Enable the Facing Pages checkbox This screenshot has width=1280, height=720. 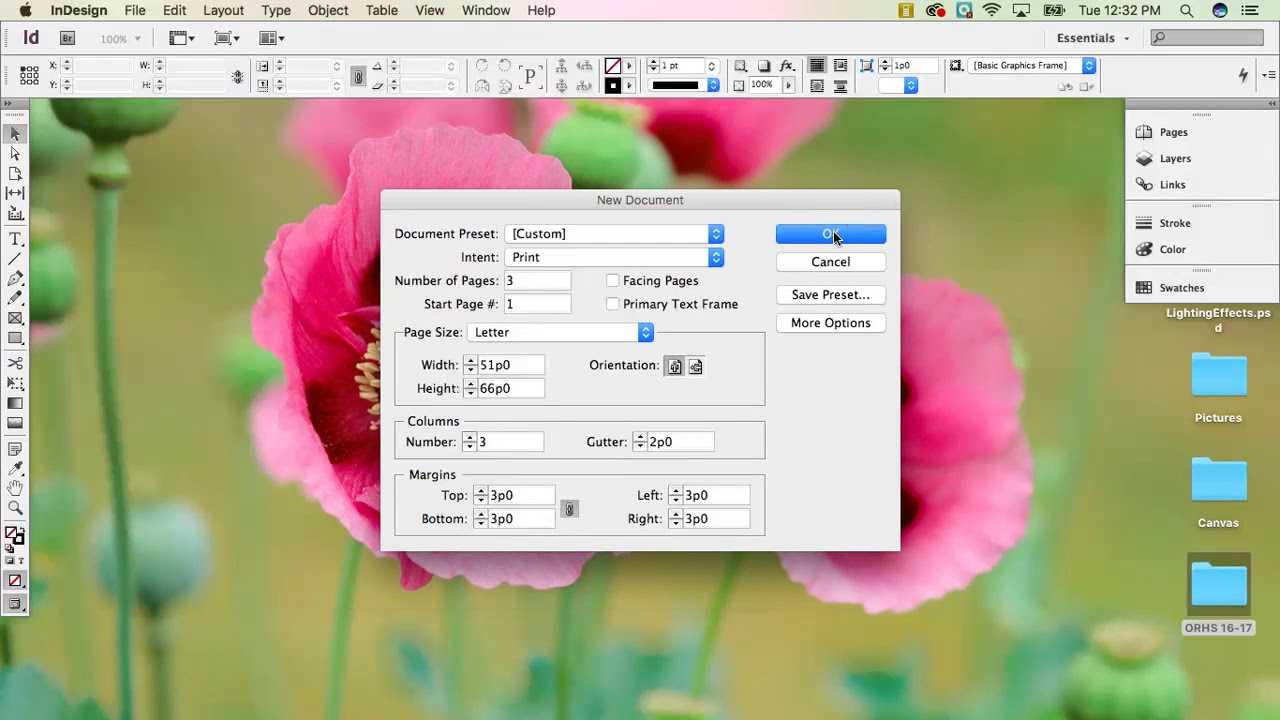pos(613,281)
